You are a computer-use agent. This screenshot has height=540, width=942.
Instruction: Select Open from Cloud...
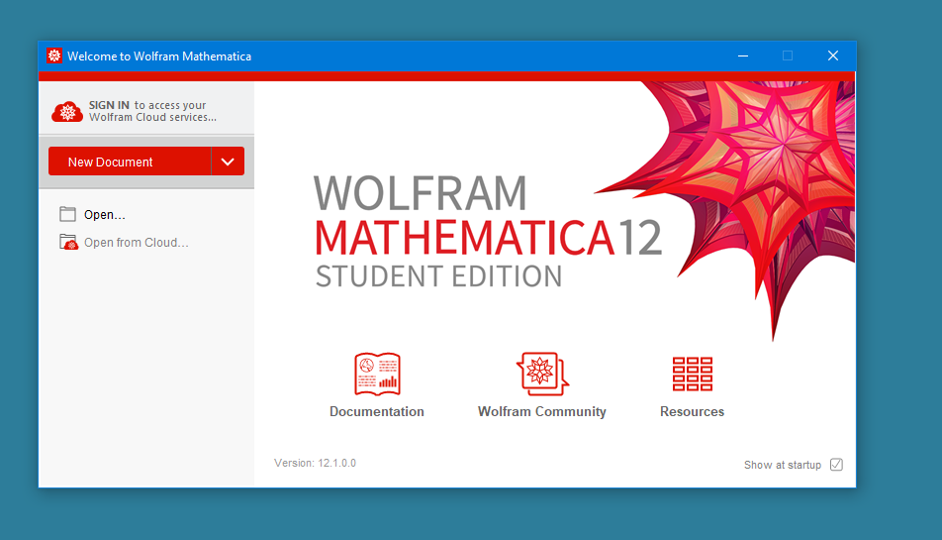coord(136,243)
